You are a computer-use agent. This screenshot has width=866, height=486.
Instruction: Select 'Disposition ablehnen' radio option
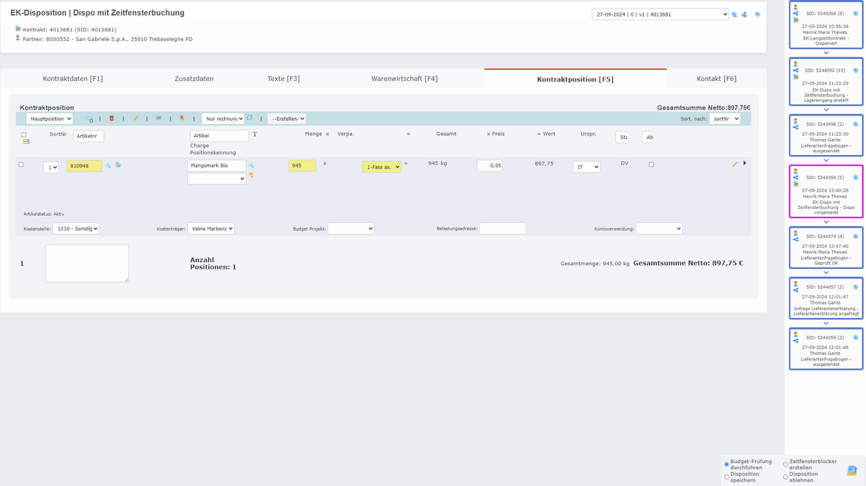786,477
